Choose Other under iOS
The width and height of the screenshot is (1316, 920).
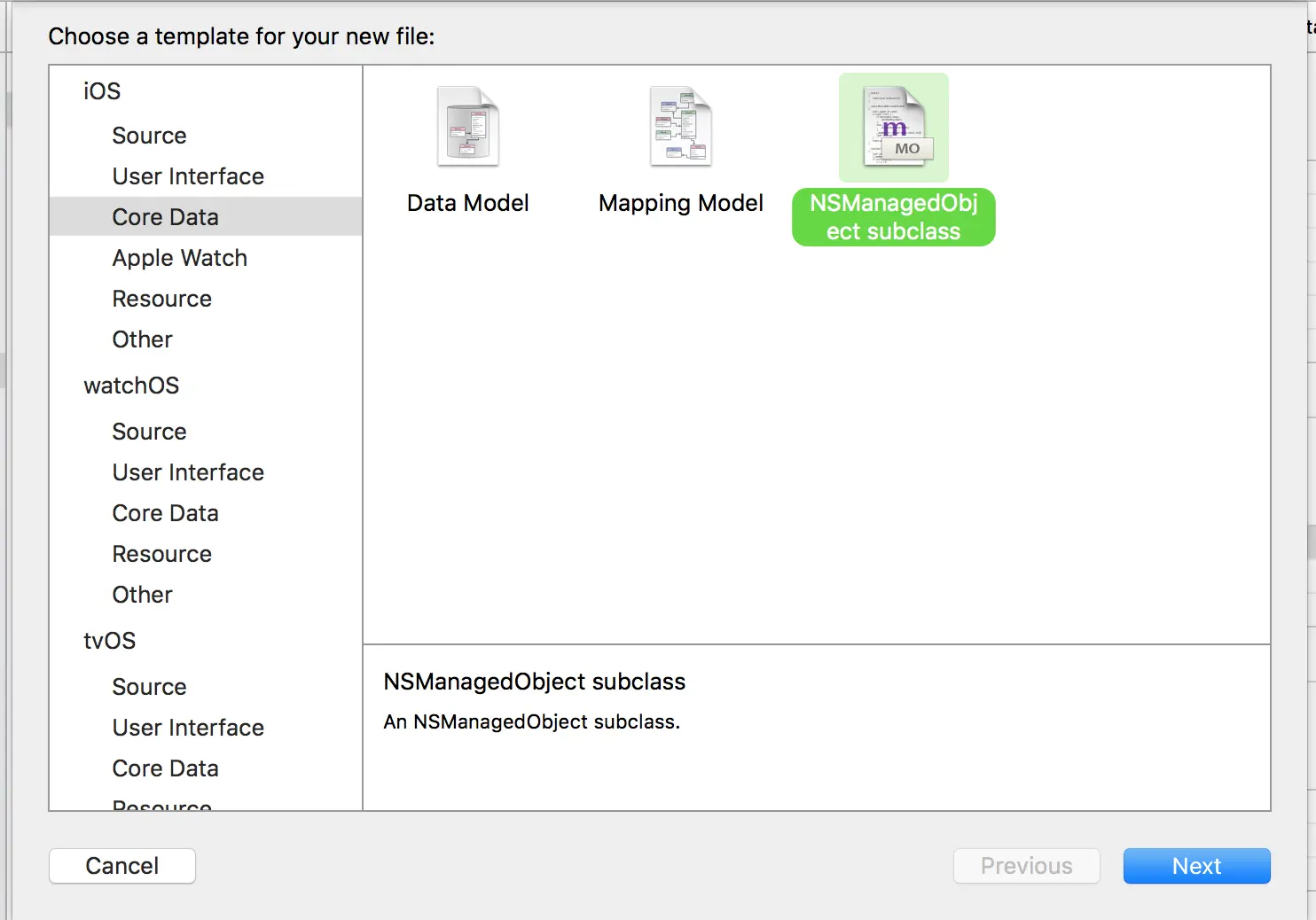[143, 339]
